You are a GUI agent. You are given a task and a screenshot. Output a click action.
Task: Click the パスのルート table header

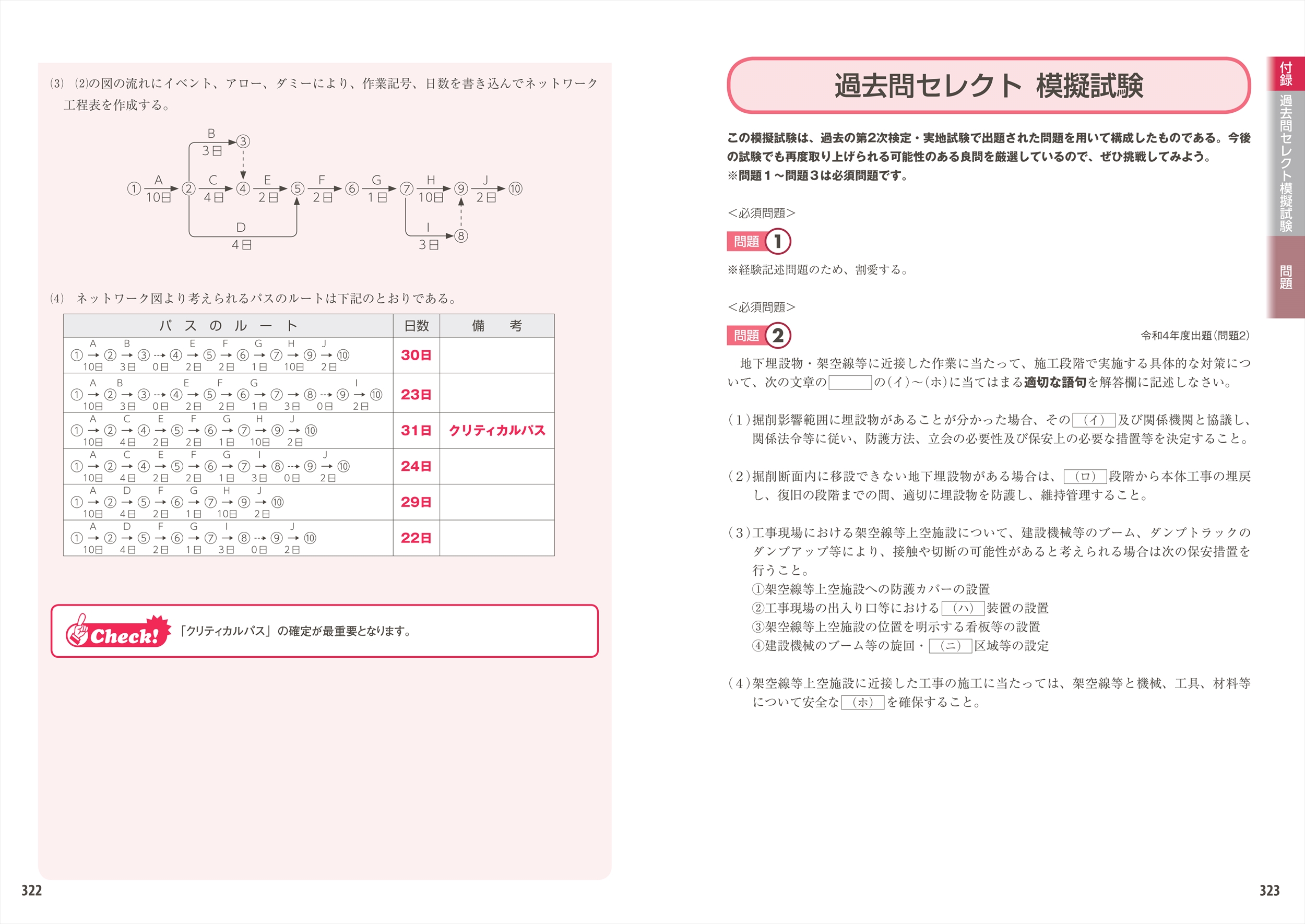228,325
